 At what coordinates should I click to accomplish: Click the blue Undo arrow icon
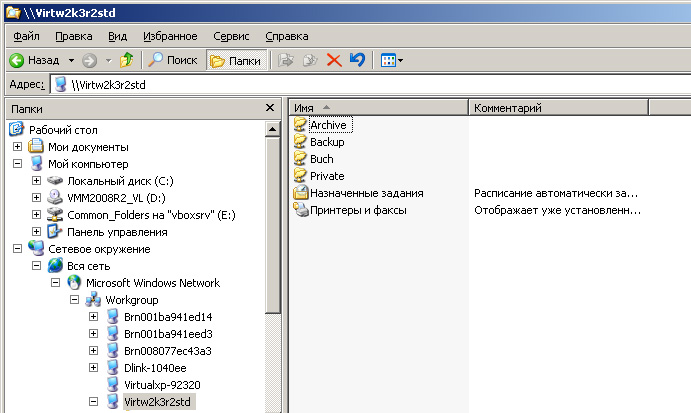pos(357,60)
